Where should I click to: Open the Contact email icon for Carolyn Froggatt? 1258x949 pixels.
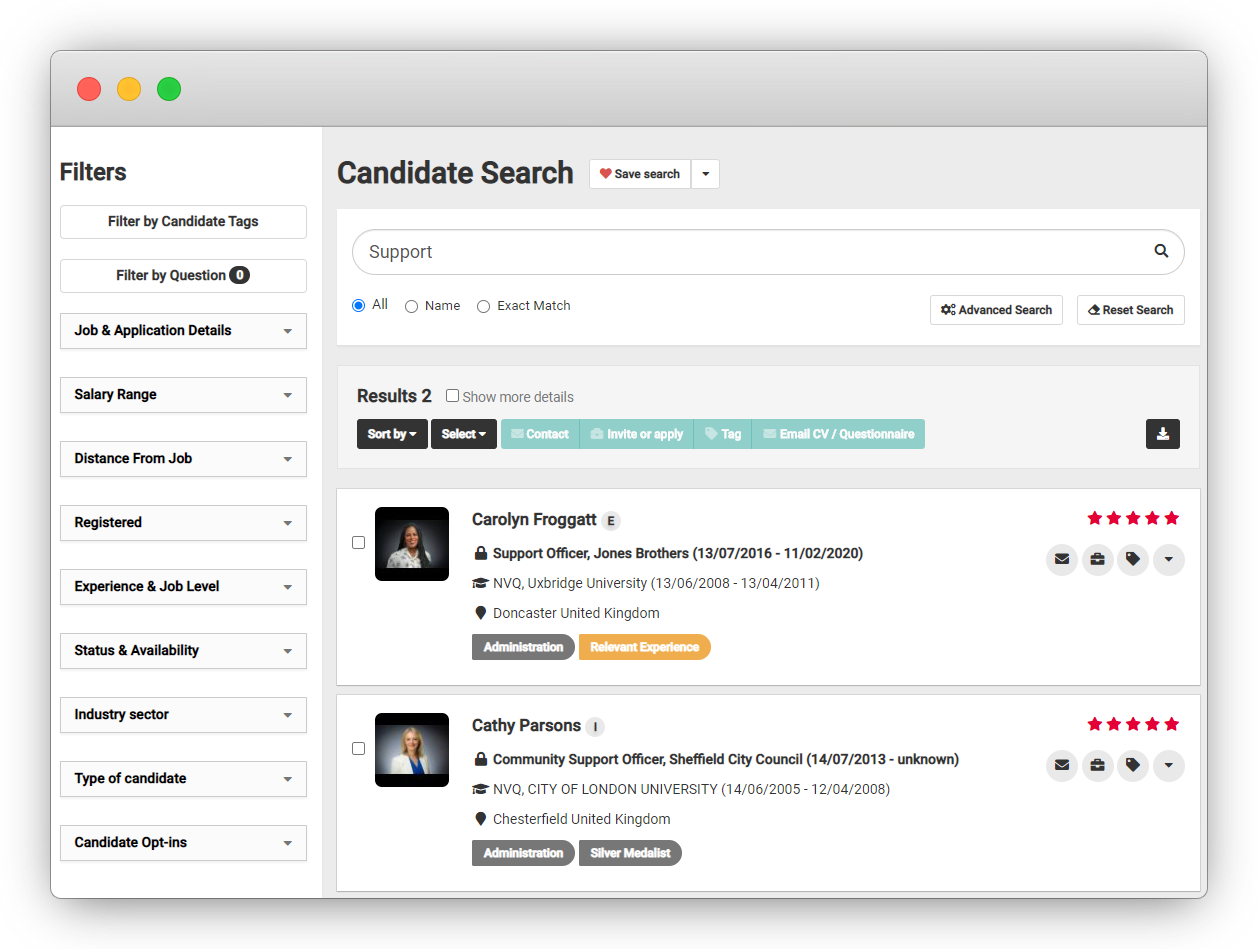(x=1061, y=560)
